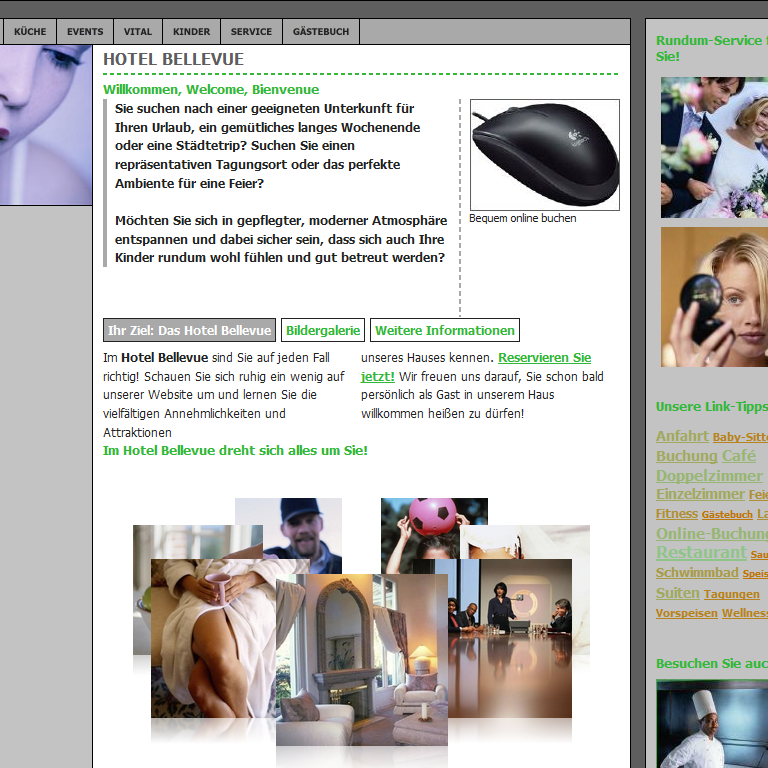This screenshot has width=768, height=768.
Task: Follow the 'Reservieren Sie' booking link
Action: coord(544,358)
